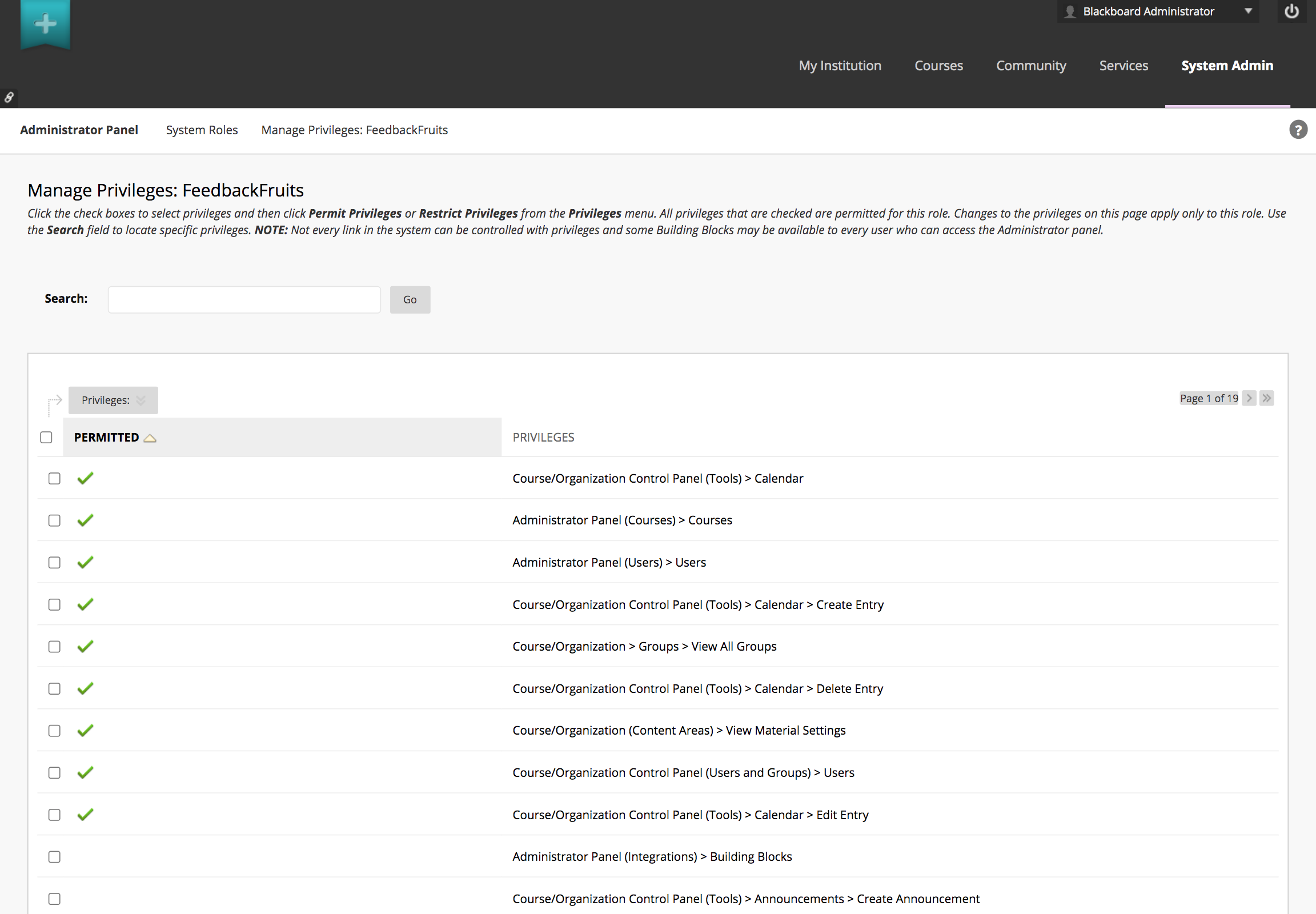Check the Tools > Calendar privilege checkbox

pos(54,479)
